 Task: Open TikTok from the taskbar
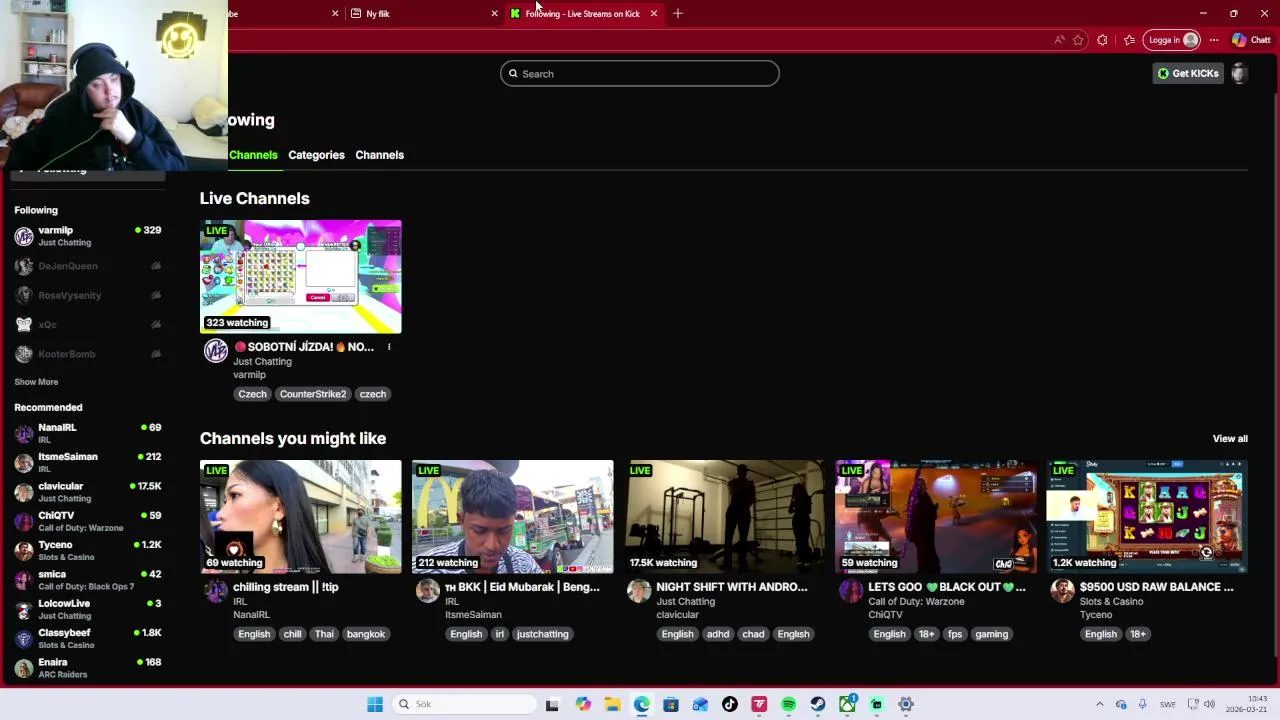tap(730, 704)
